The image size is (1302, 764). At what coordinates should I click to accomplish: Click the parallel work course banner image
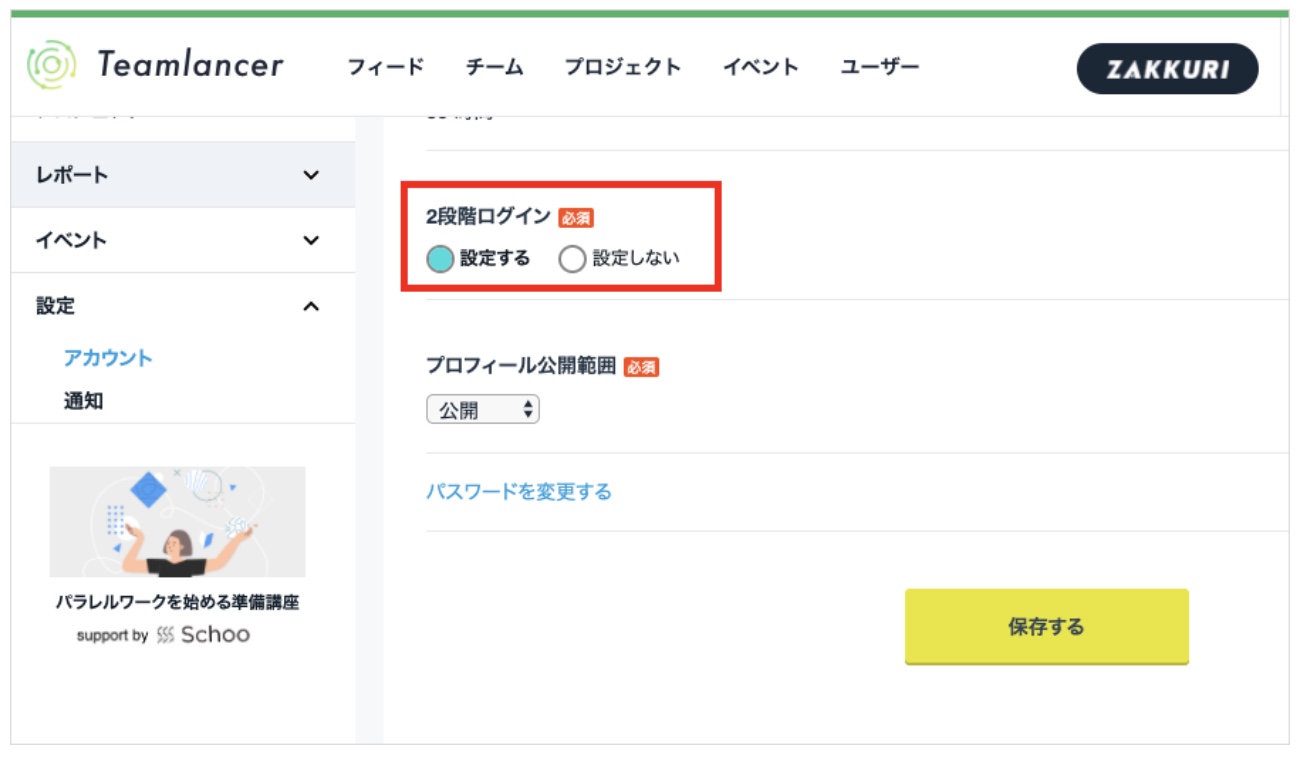tap(177, 522)
